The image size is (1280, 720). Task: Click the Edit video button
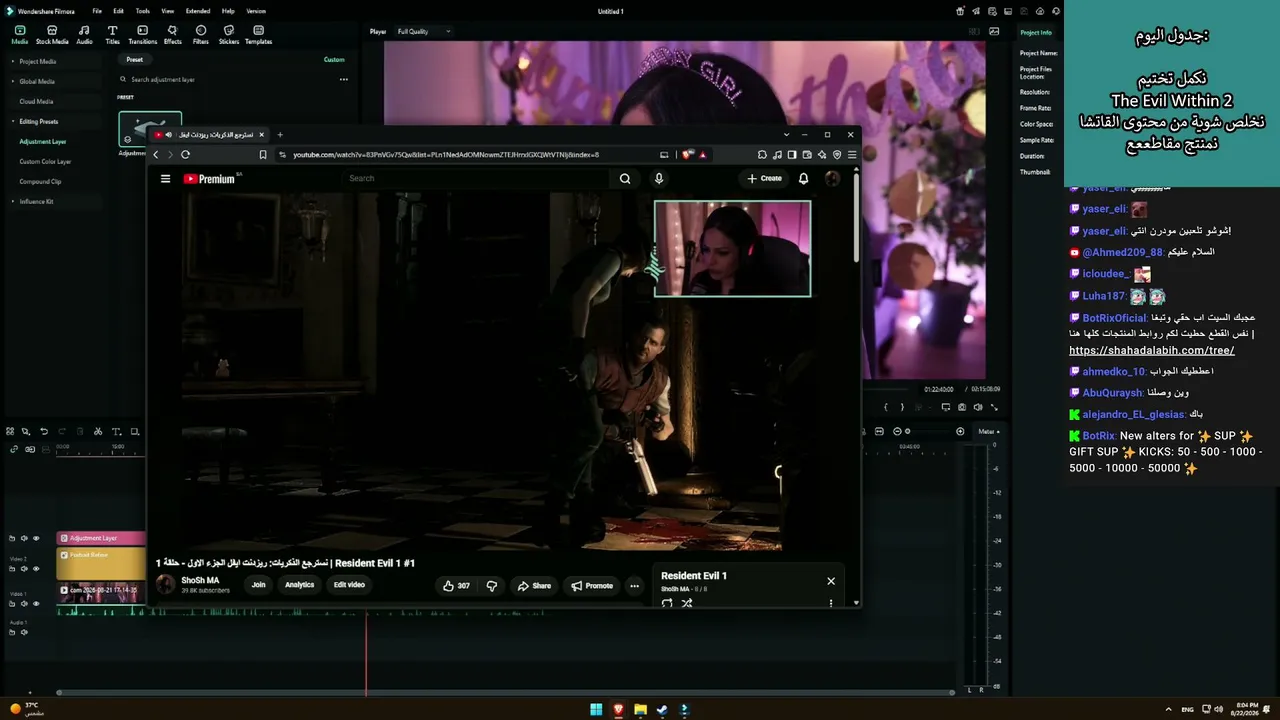coord(349,585)
